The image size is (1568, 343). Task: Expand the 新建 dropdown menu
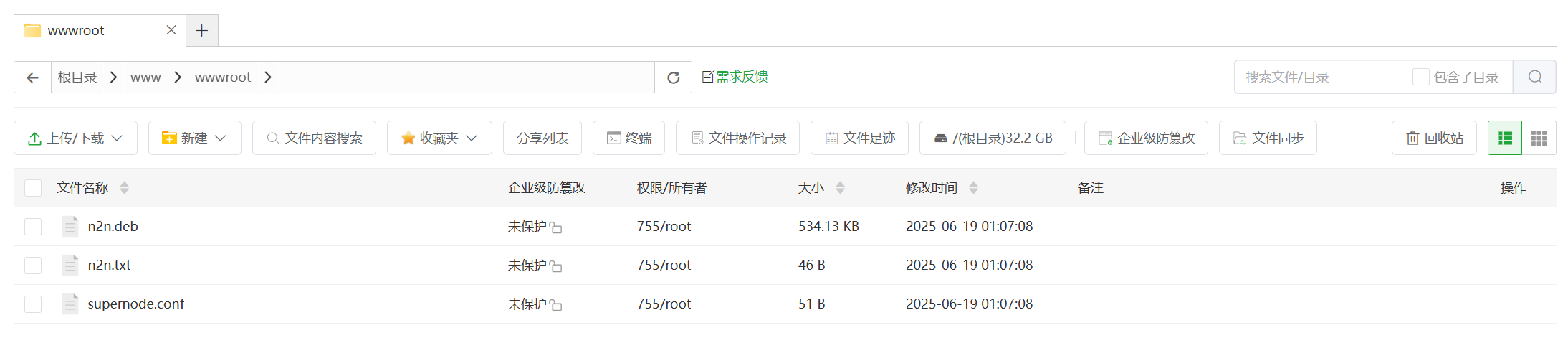(x=194, y=138)
